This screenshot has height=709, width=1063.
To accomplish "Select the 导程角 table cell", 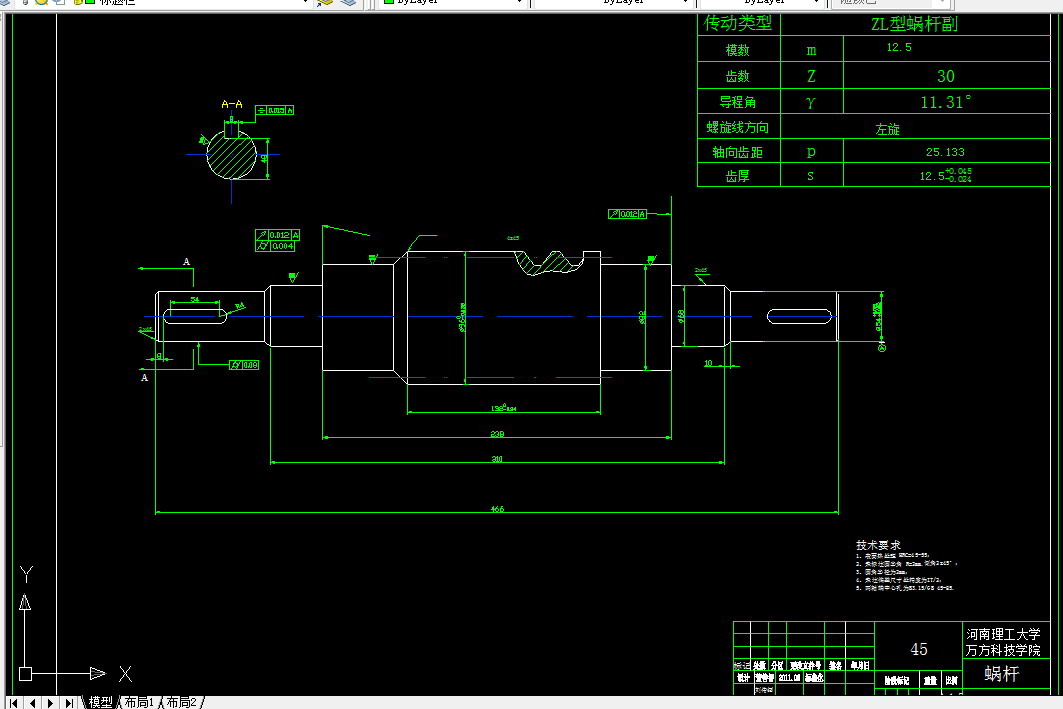I will coord(738,102).
